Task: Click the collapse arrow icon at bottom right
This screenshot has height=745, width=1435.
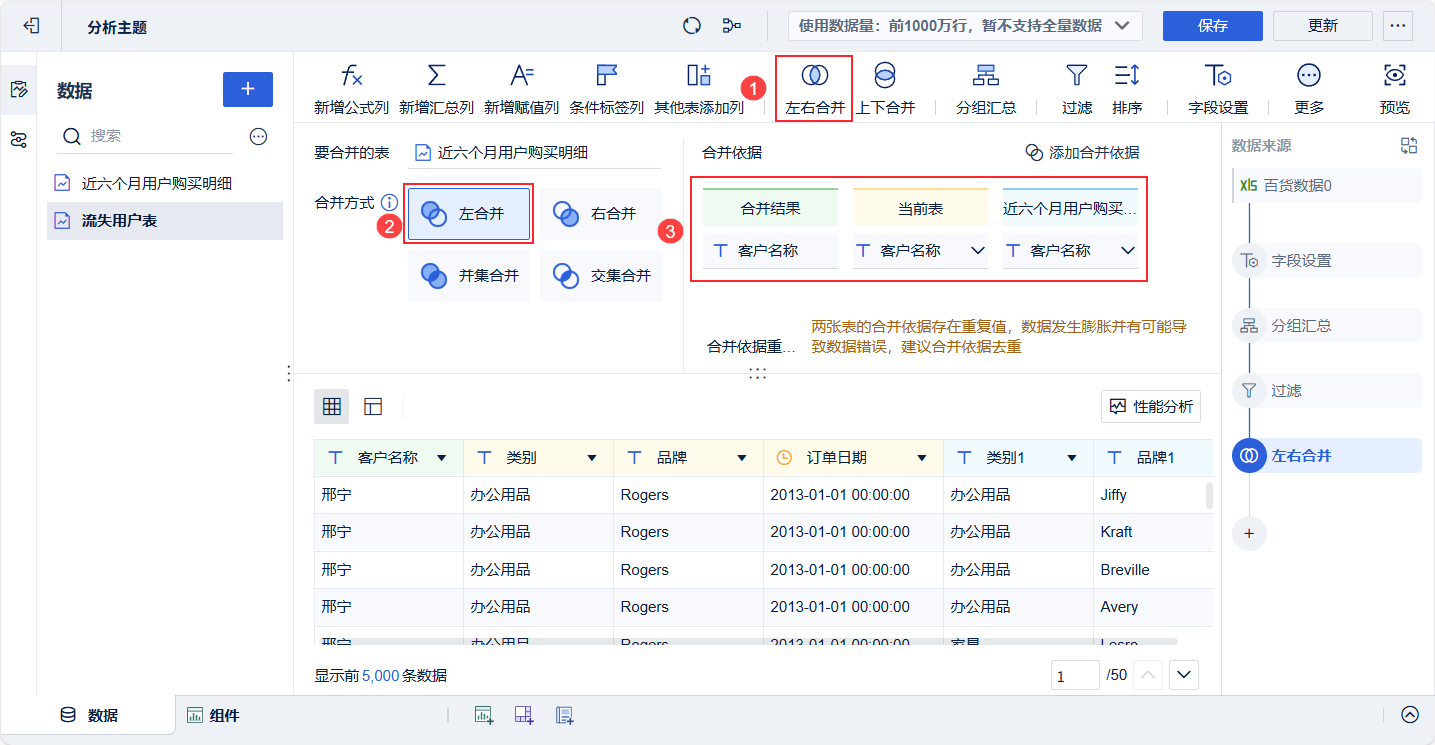Action: click(1410, 715)
